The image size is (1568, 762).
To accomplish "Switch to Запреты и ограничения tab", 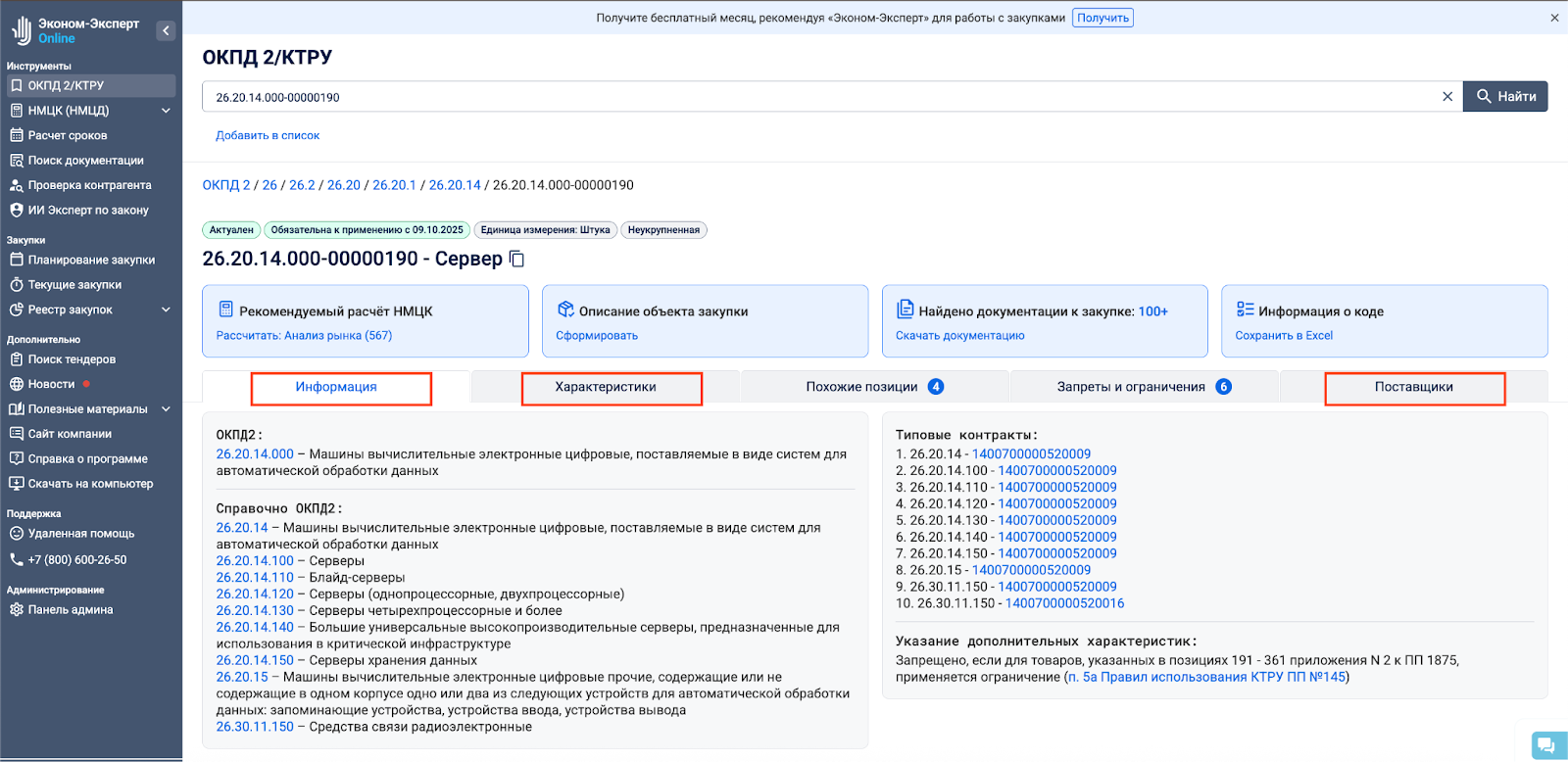I will click(1144, 387).
